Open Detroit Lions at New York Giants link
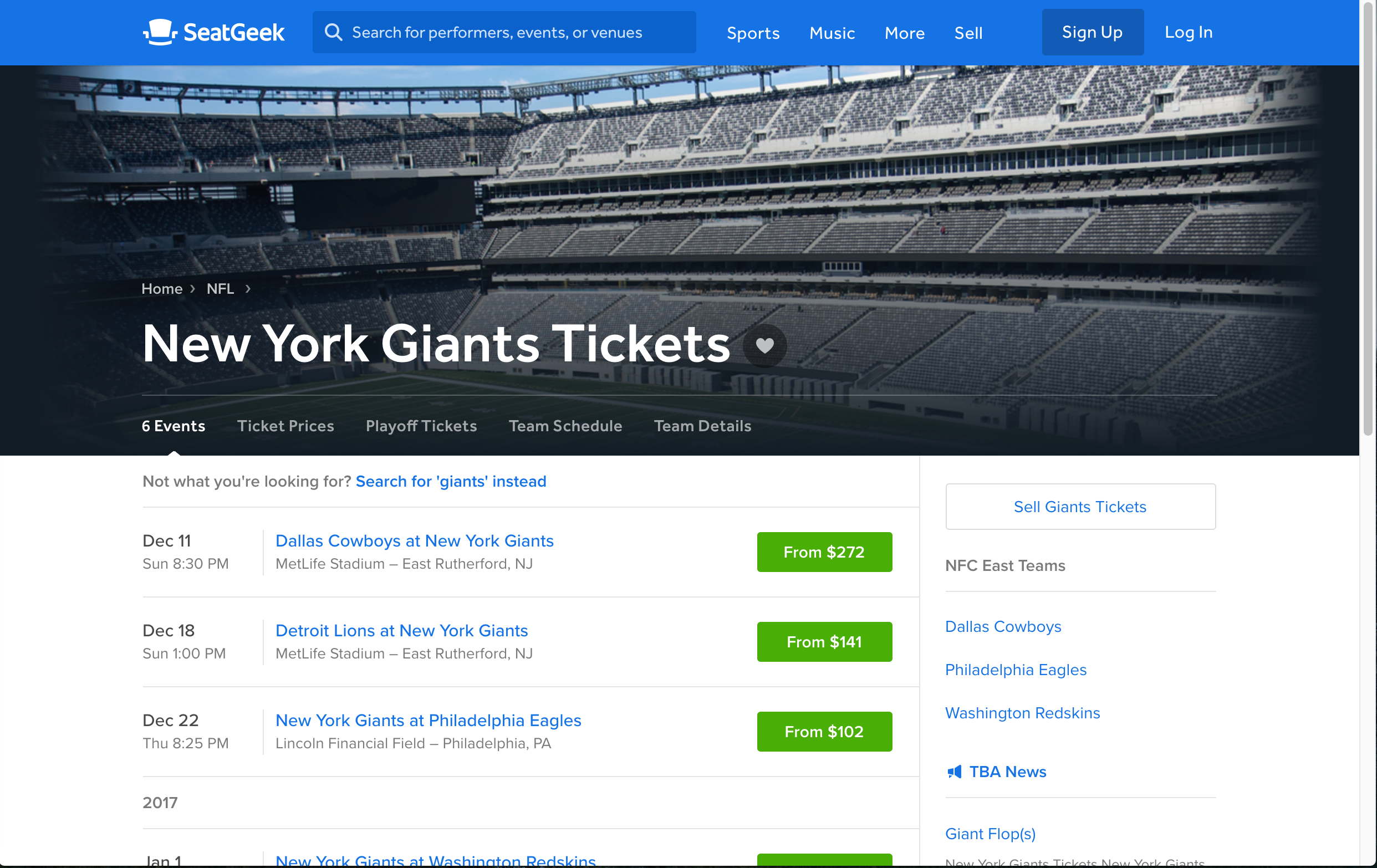The height and width of the screenshot is (868, 1377). pos(401,630)
